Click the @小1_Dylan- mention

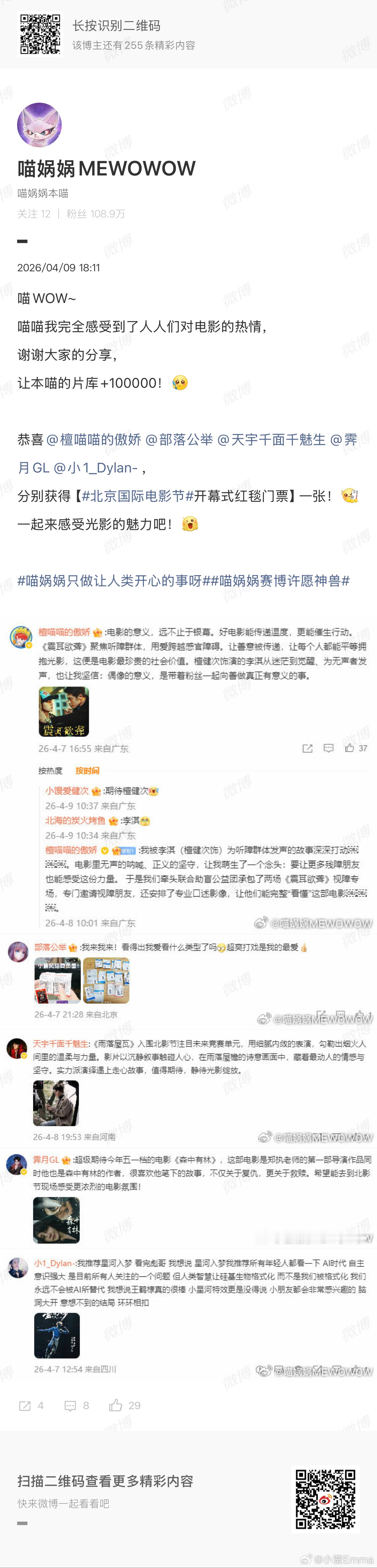(x=96, y=468)
